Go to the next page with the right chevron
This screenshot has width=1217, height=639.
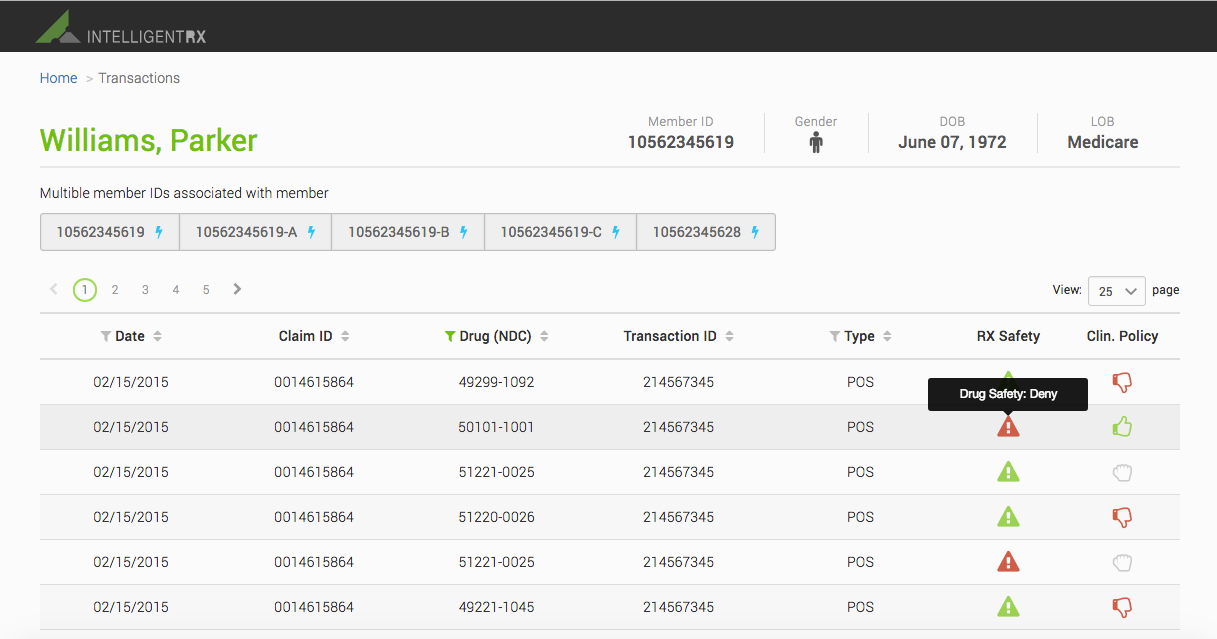tap(237, 289)
